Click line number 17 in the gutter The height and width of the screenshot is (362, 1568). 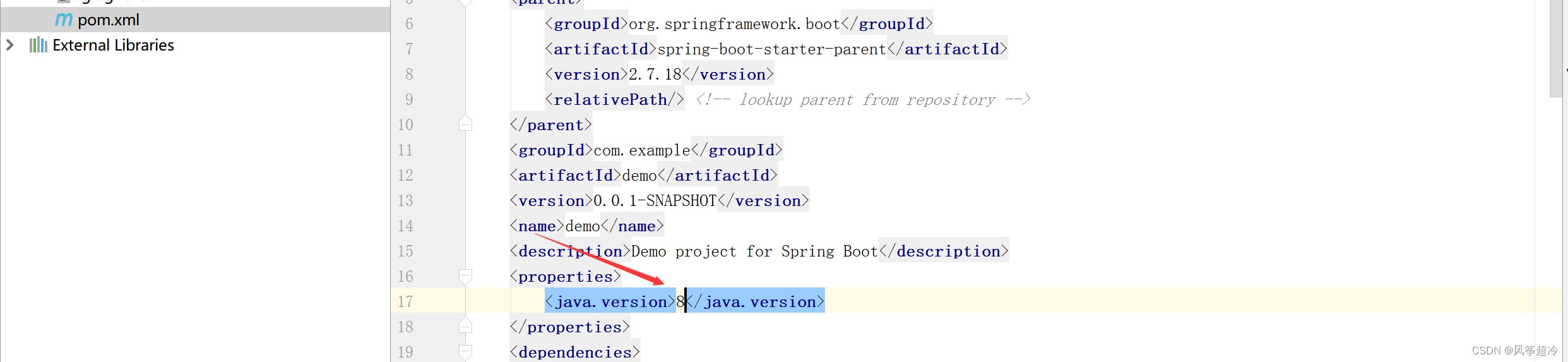tap(405, 301)
